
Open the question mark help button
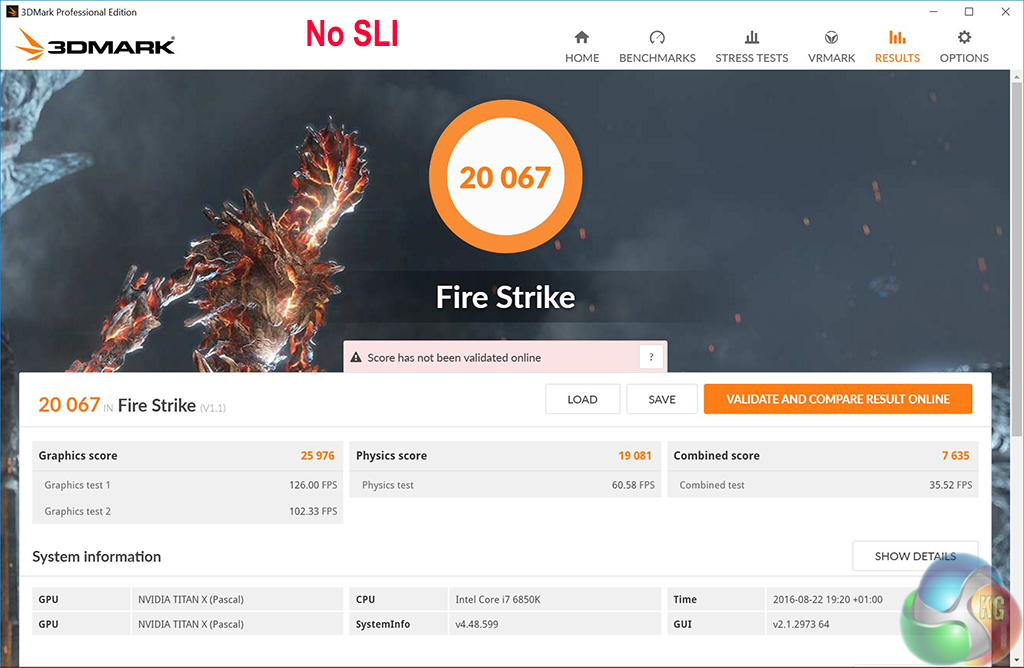point(651,357)
